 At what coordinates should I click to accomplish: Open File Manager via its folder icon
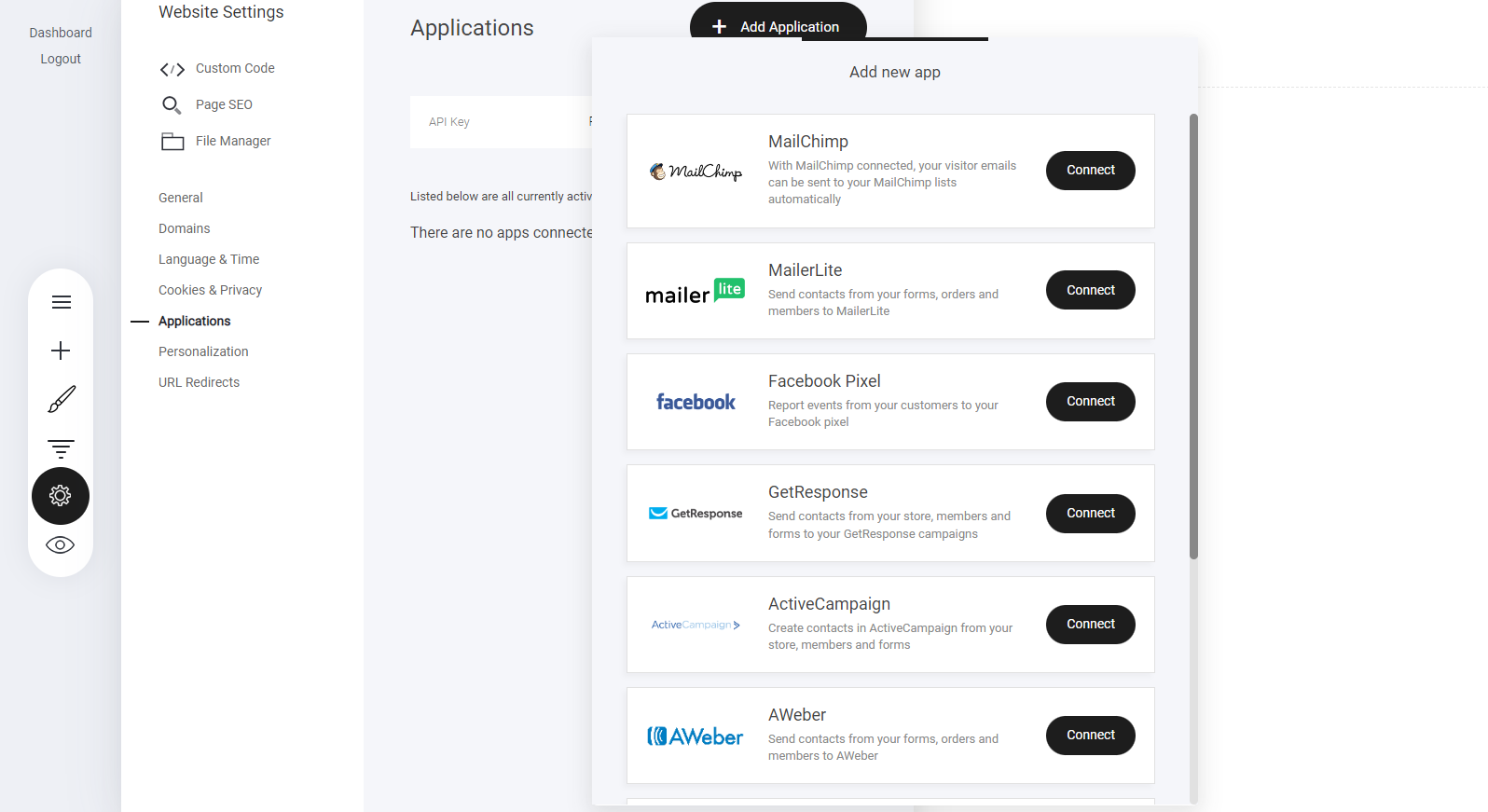[172, 142]
